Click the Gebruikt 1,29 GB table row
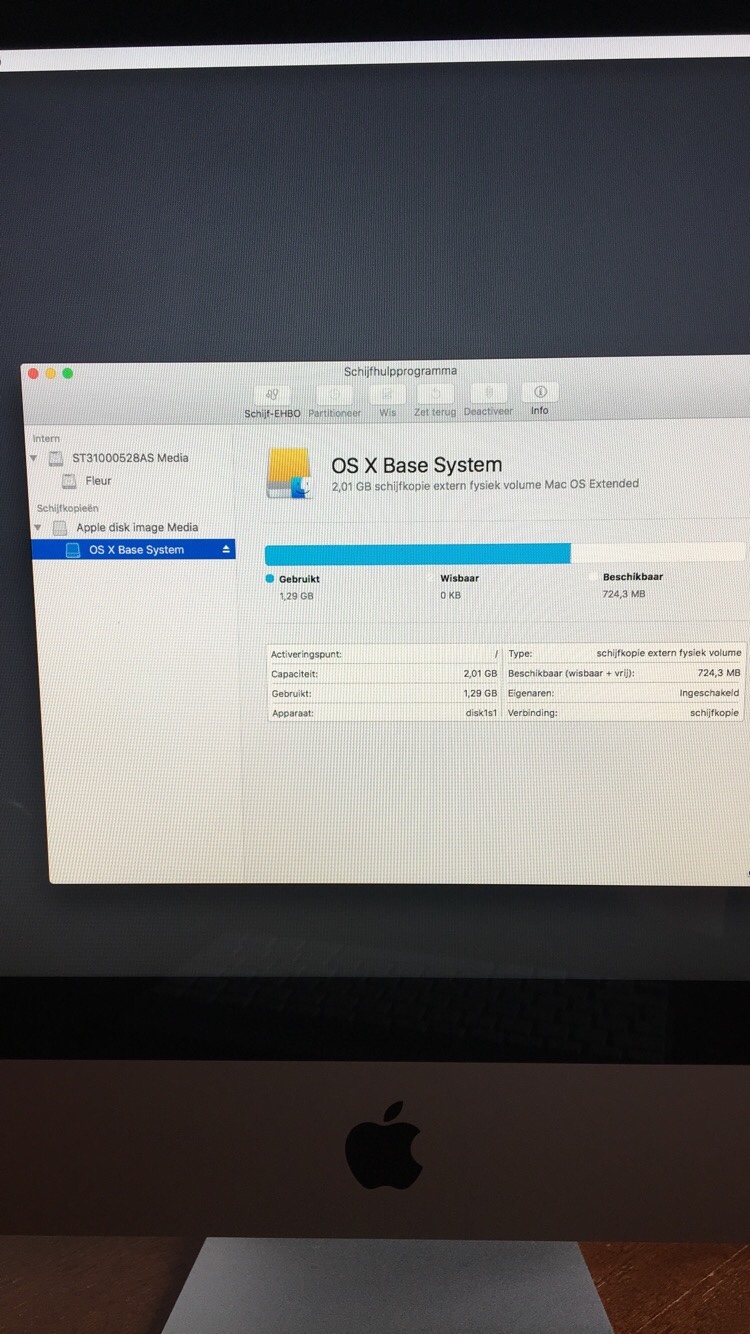Image resolution: width=750 pixels, height=1334 pixels. pos(384,693)
